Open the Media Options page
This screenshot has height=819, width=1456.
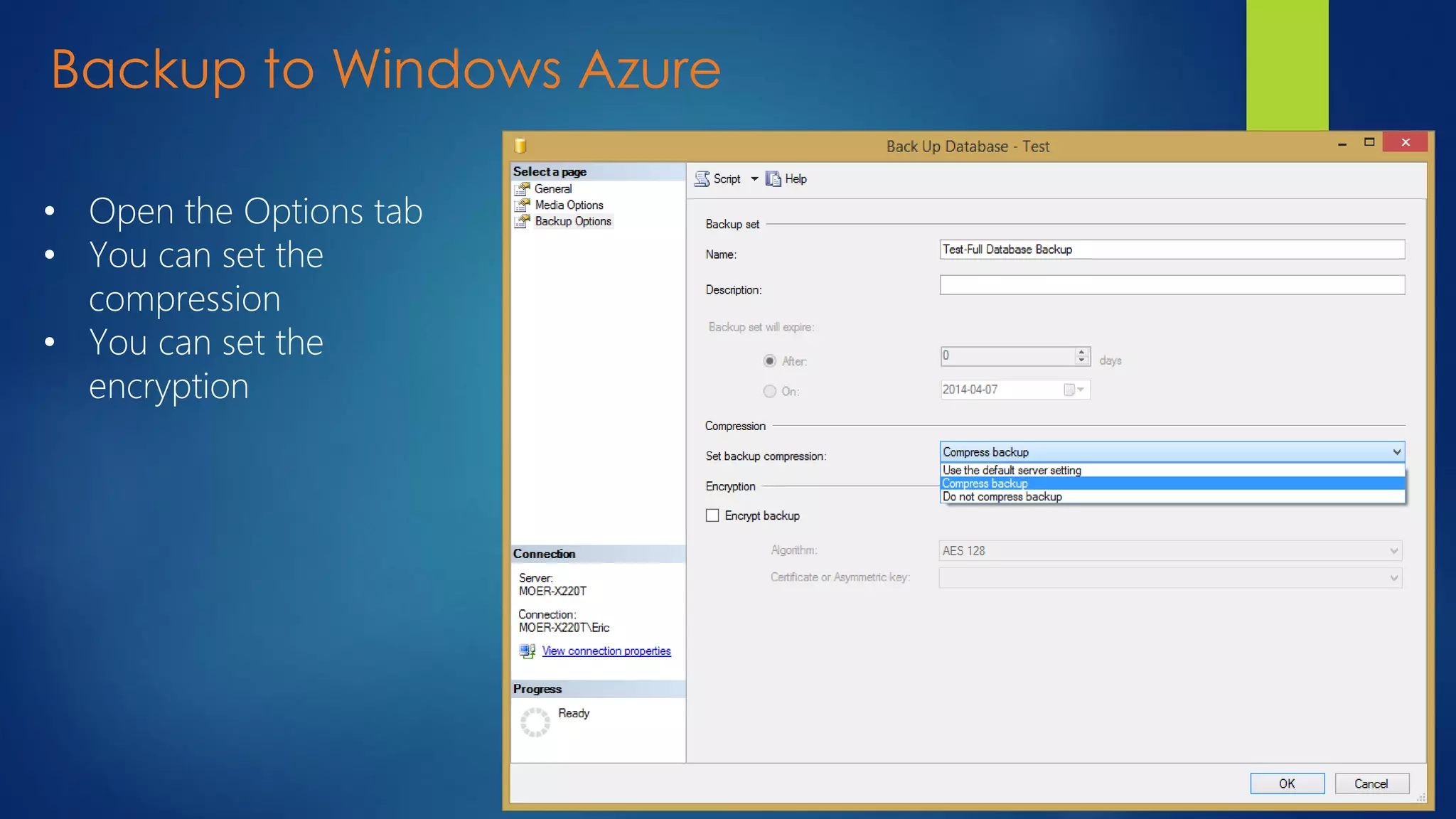click(569, 205)
